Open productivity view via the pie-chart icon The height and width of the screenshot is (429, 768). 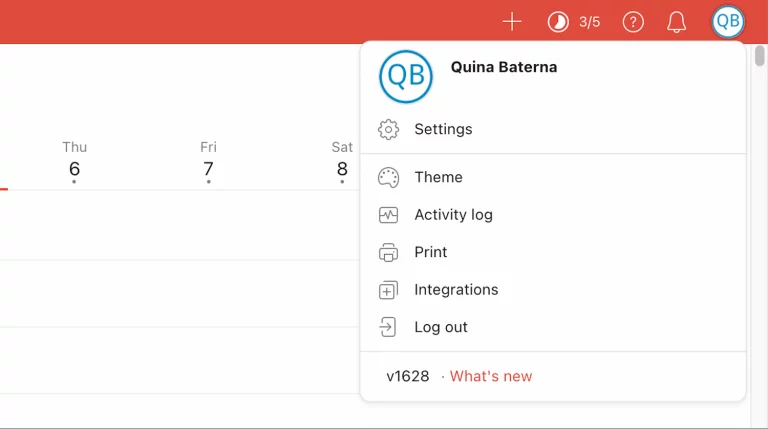click(x=558, y=21)
